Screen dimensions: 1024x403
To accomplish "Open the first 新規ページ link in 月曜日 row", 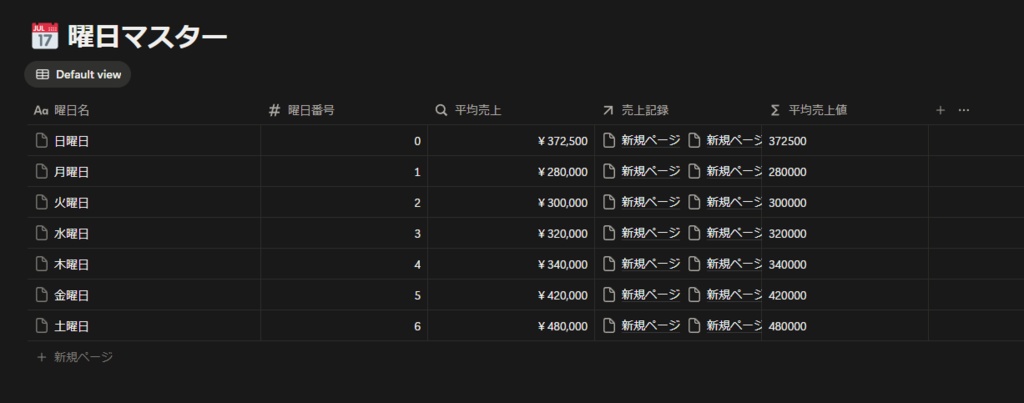I will (642, 172).
